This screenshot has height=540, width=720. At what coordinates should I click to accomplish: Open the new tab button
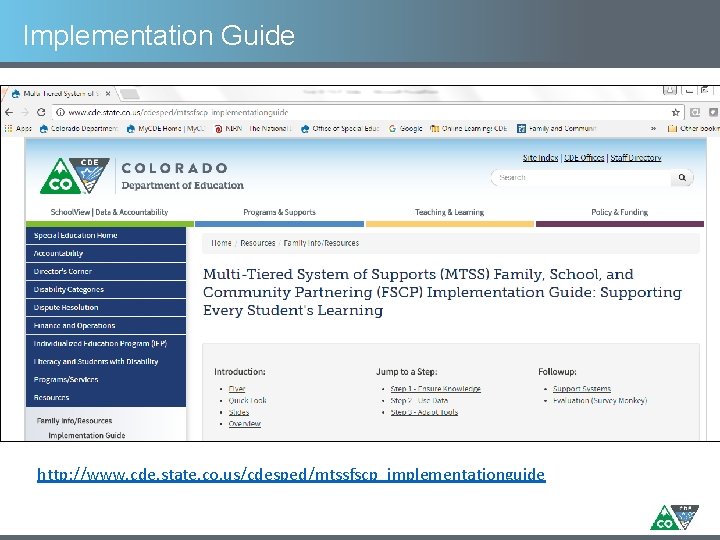pos(129,94)
